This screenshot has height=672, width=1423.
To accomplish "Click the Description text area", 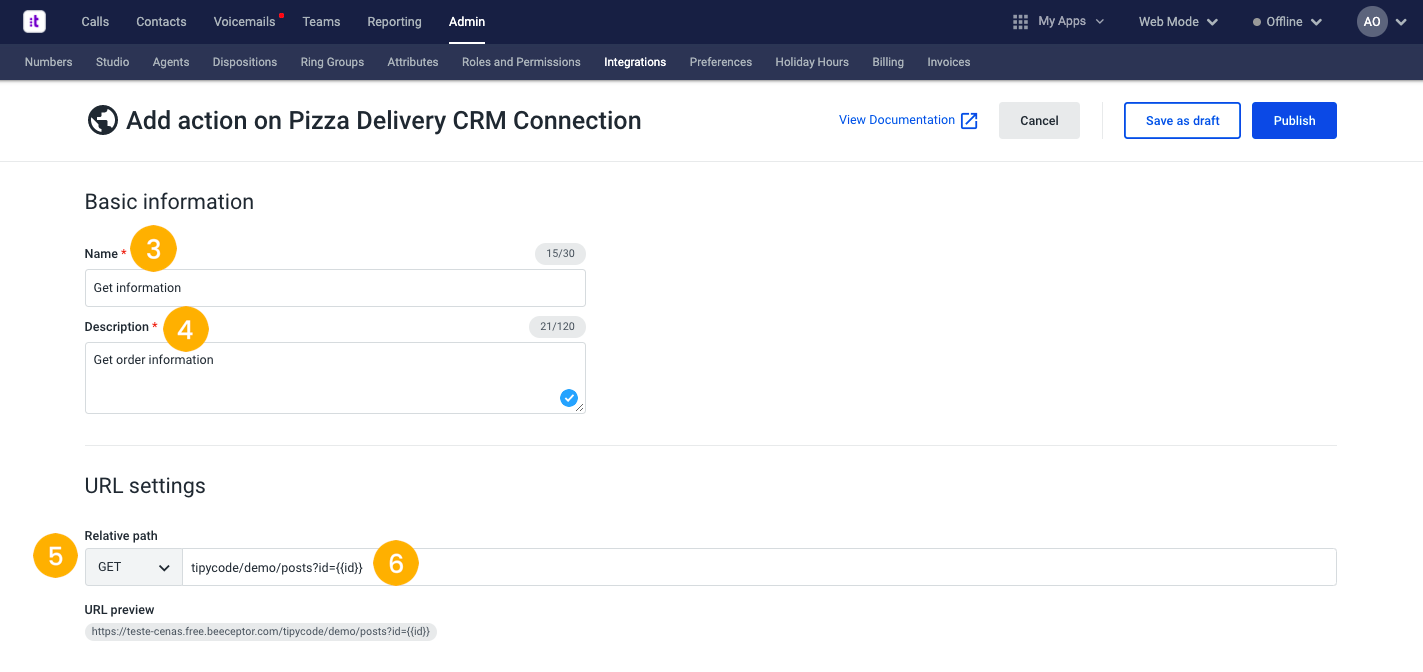I will (335, 378).
